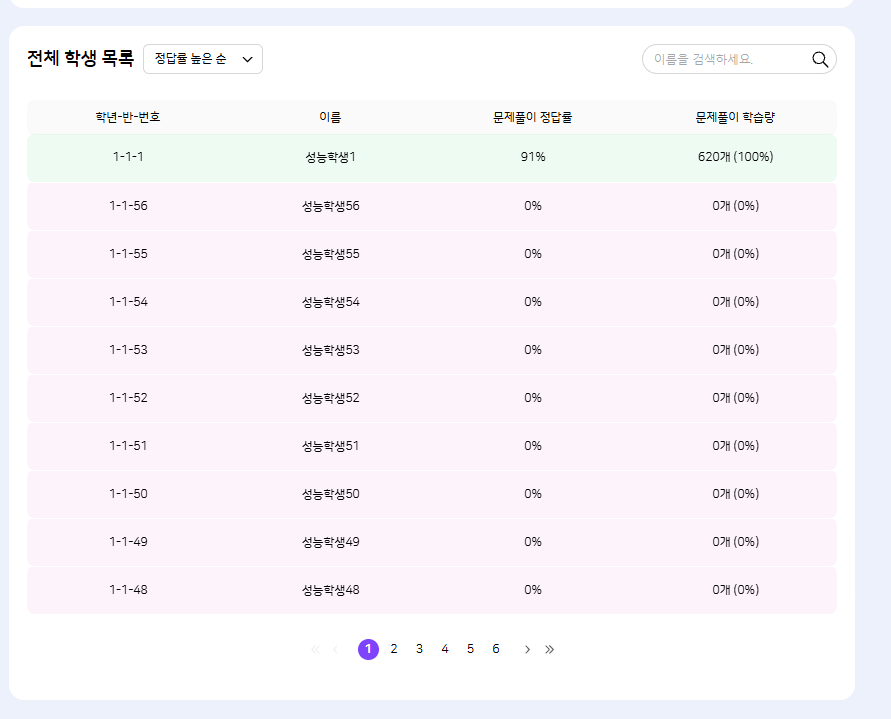Click the 문제풀이 정답률 column header

click(532, 117)
